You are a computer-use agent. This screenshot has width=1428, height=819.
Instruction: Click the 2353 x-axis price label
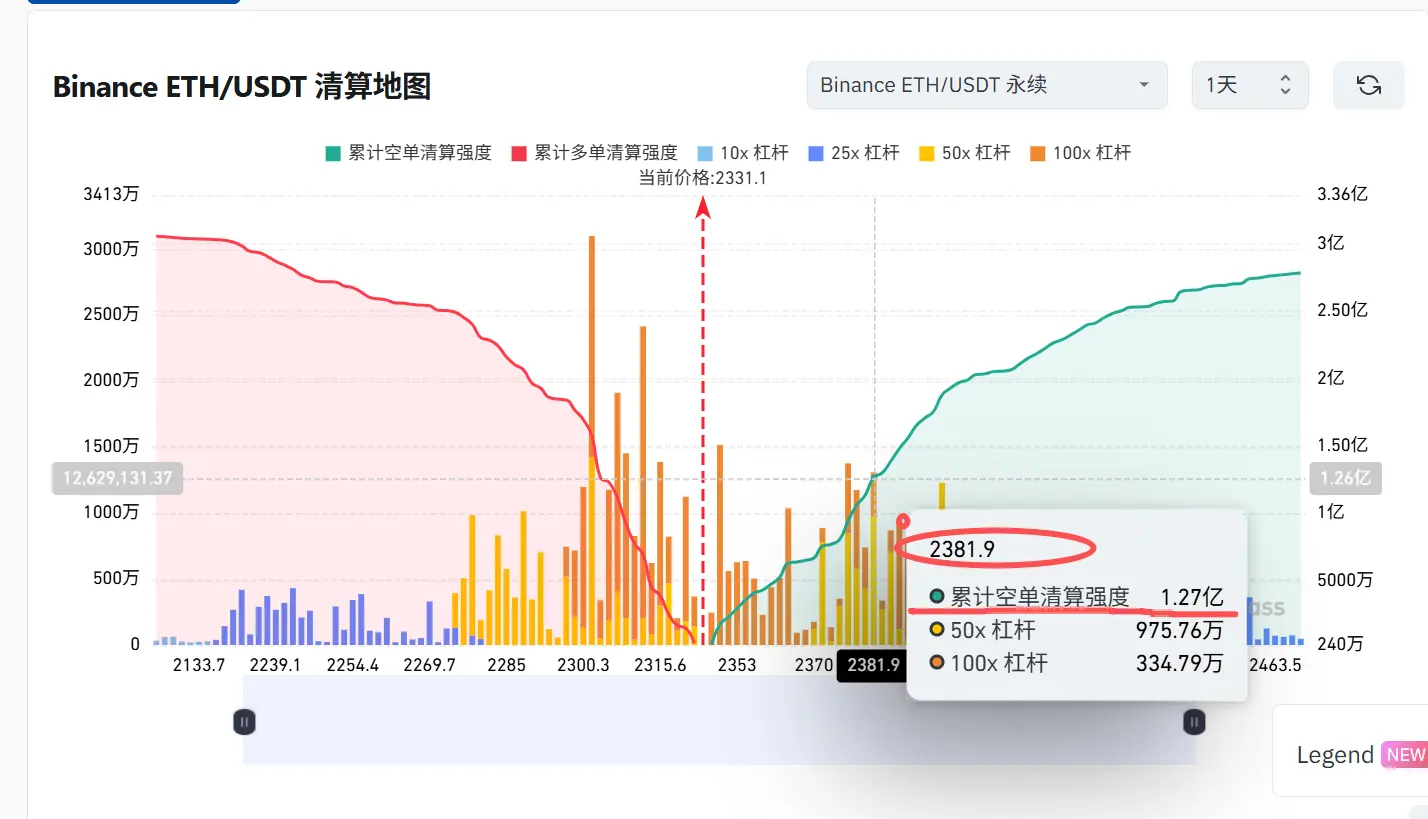(x=737, y=665)
